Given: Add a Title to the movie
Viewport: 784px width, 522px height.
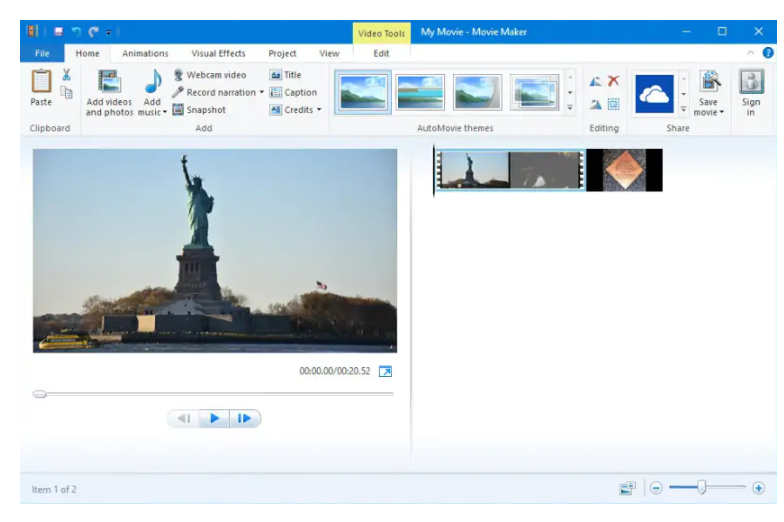Looking at the screenshot, I should pyautogui.click(x=285, y=75).
